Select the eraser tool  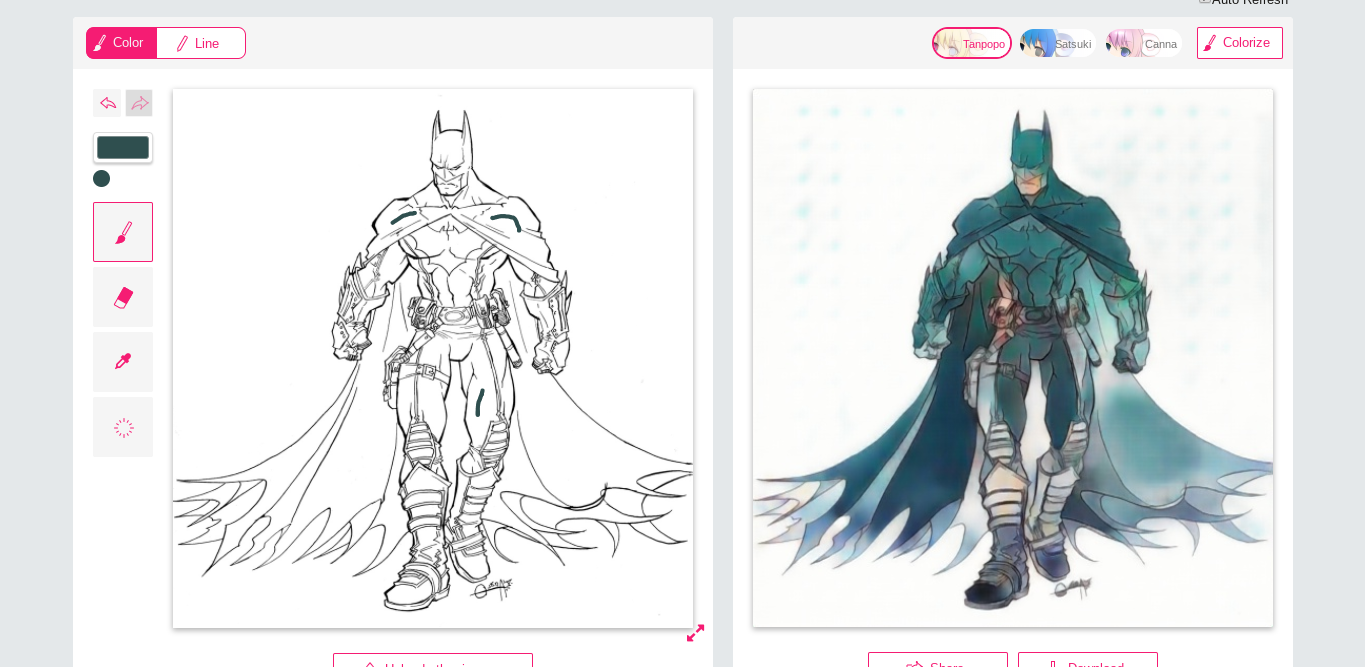[123, 297]
